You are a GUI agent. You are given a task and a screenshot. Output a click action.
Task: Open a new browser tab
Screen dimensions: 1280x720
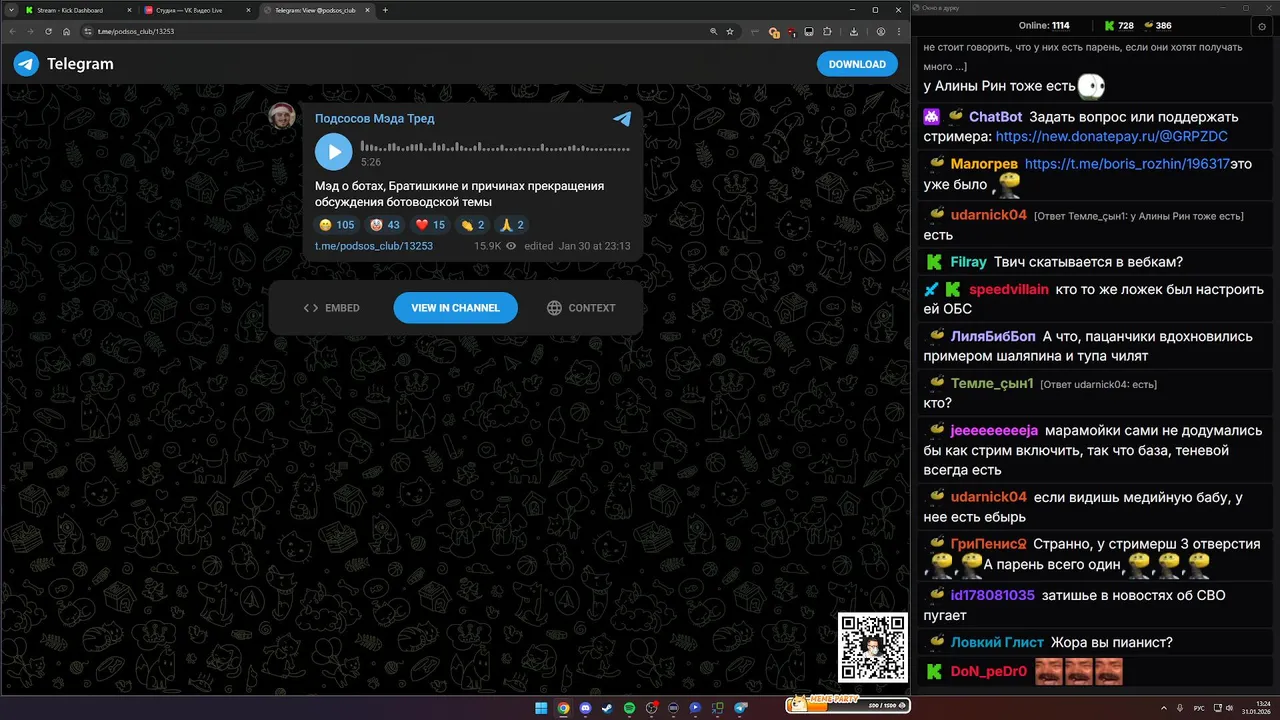click(x=386, y=10)
